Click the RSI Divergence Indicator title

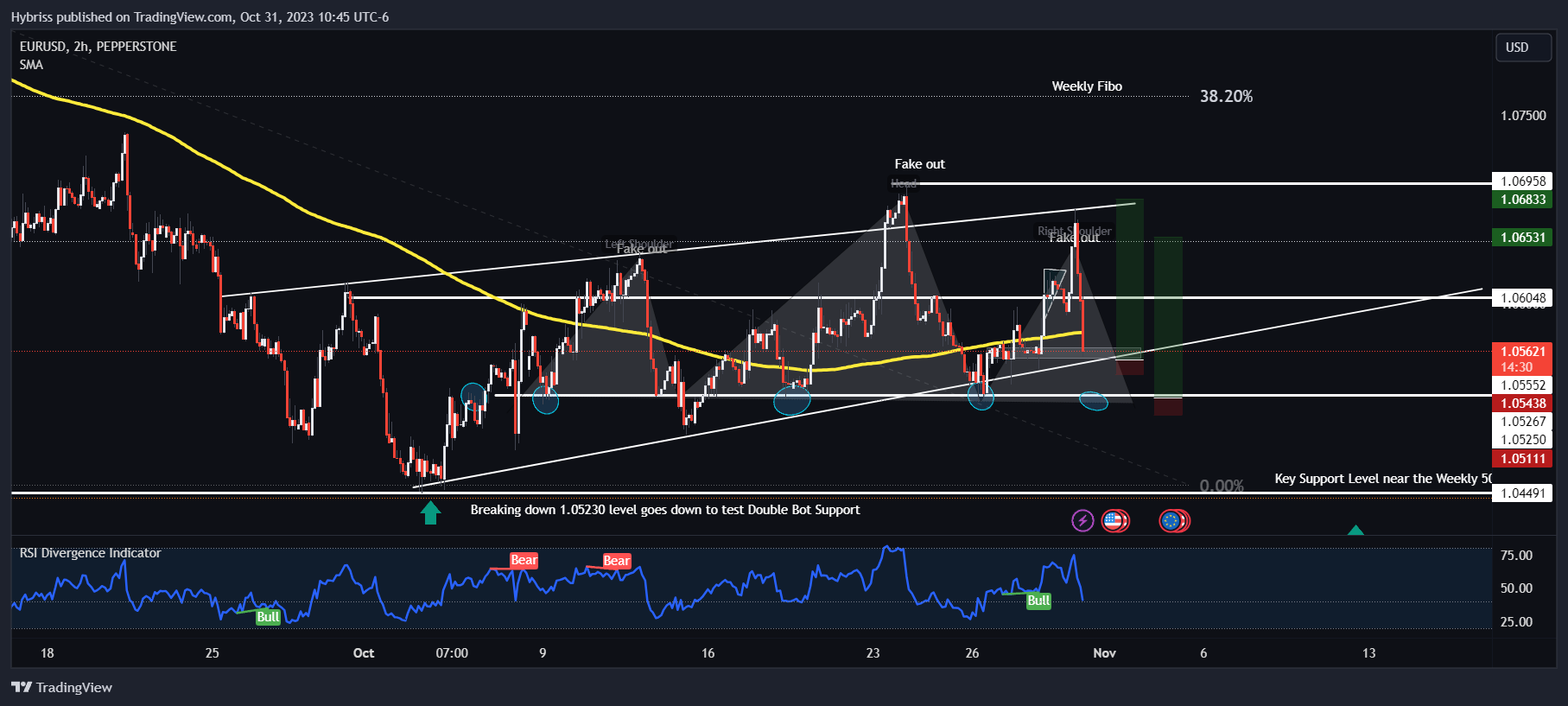91,553
